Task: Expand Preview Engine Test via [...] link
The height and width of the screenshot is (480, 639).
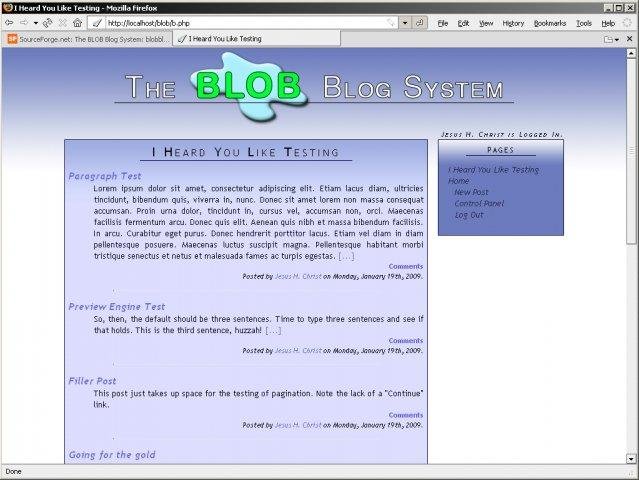Action: point(273,330)
